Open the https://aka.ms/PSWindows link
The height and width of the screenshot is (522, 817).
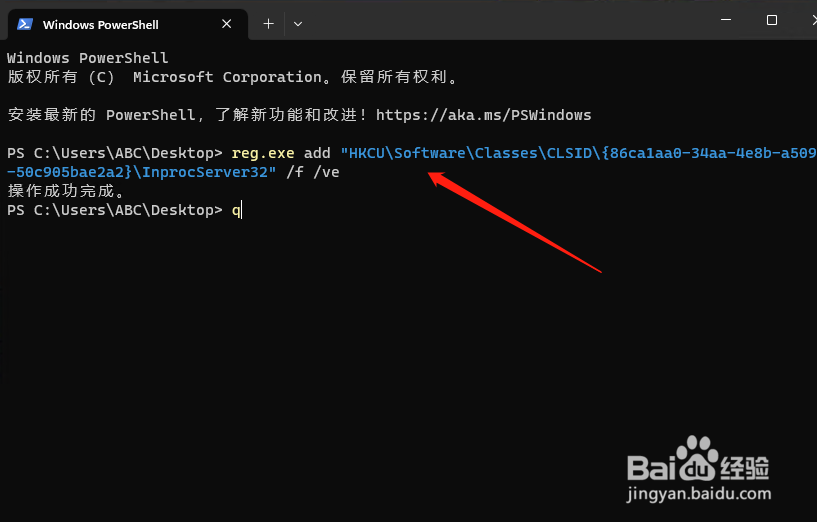(484, 115)
